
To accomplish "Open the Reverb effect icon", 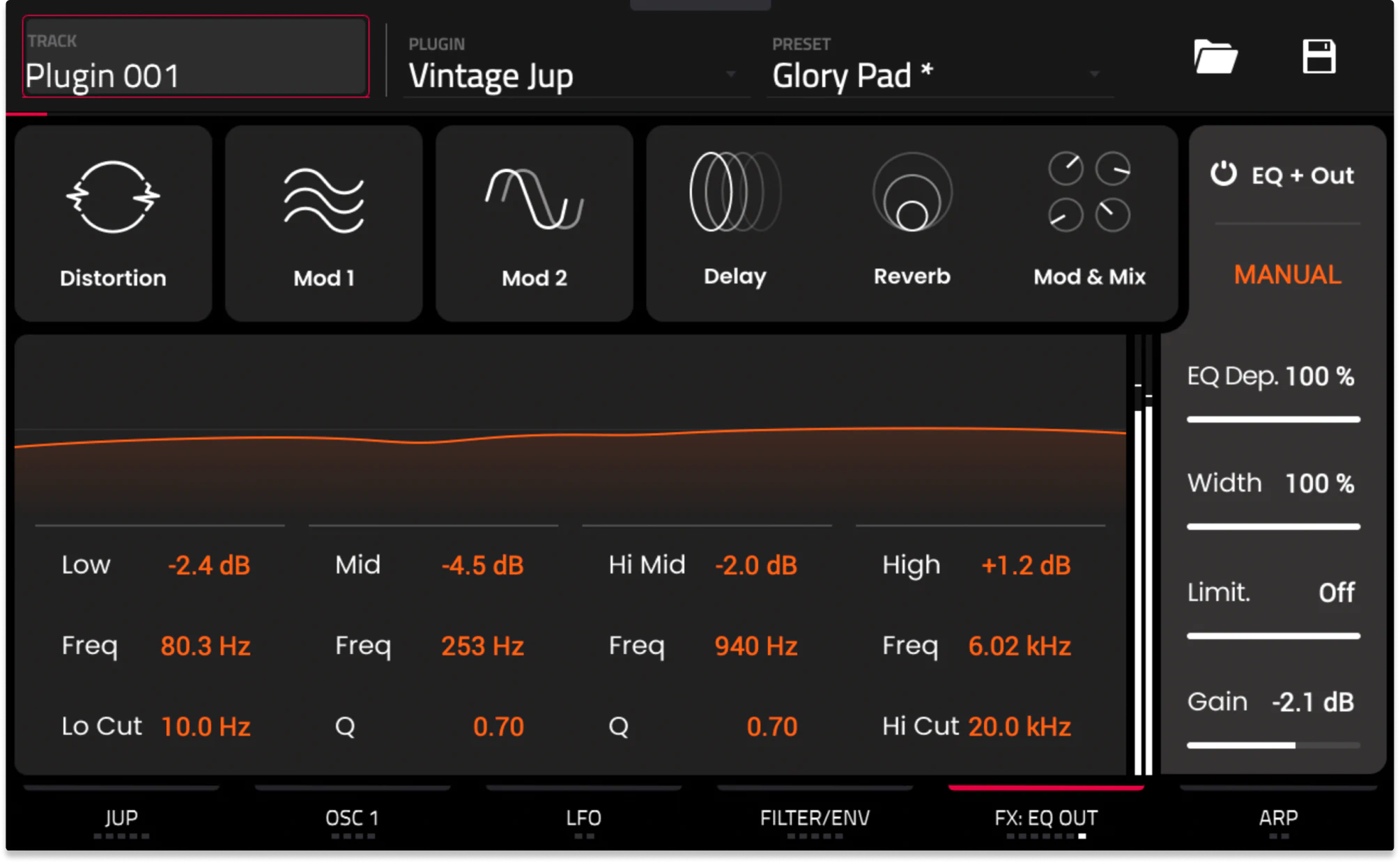I will pyautogui.click(x=911, y=192).
